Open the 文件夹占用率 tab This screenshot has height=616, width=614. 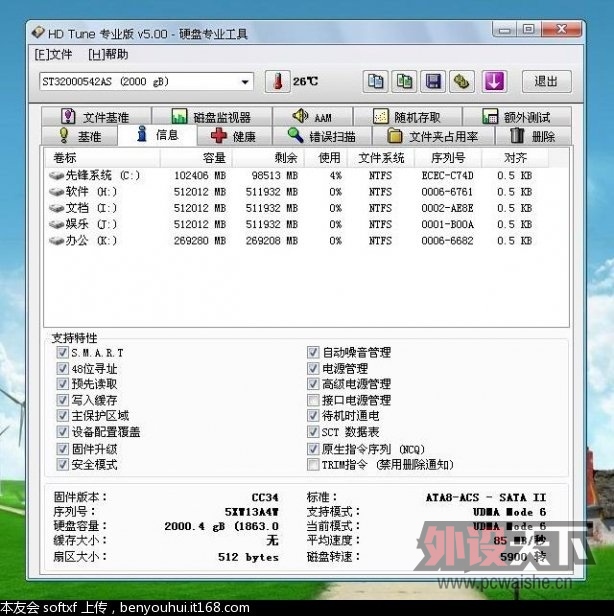(x=433, y=136)
